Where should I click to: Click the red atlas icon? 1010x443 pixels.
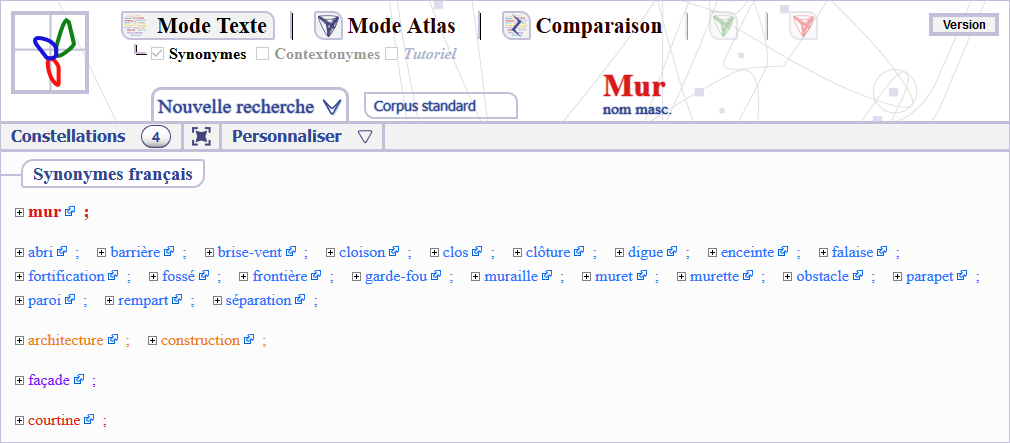tap(803, 27)
